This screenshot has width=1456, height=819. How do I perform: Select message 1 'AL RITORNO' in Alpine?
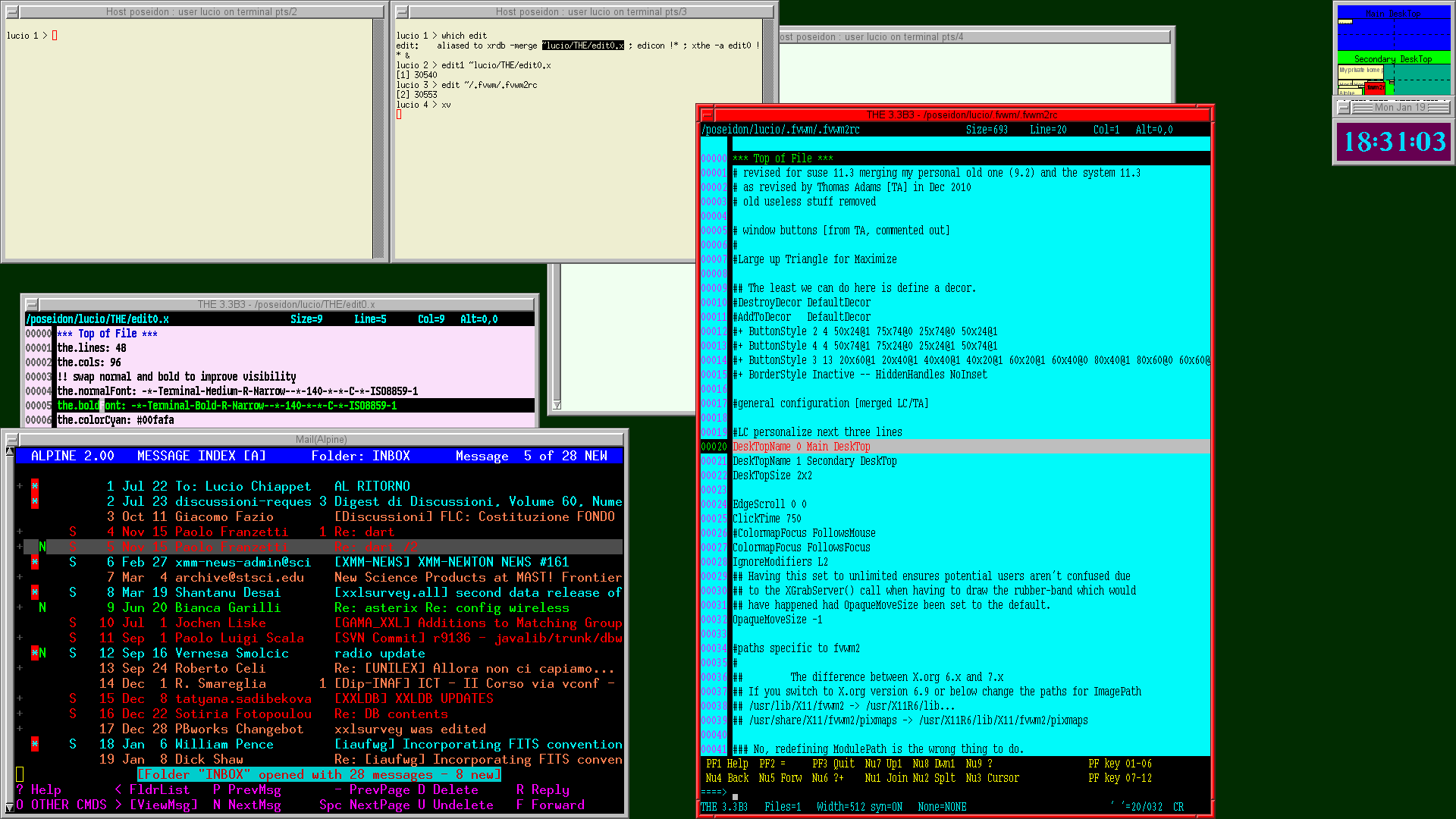[319, 487]
